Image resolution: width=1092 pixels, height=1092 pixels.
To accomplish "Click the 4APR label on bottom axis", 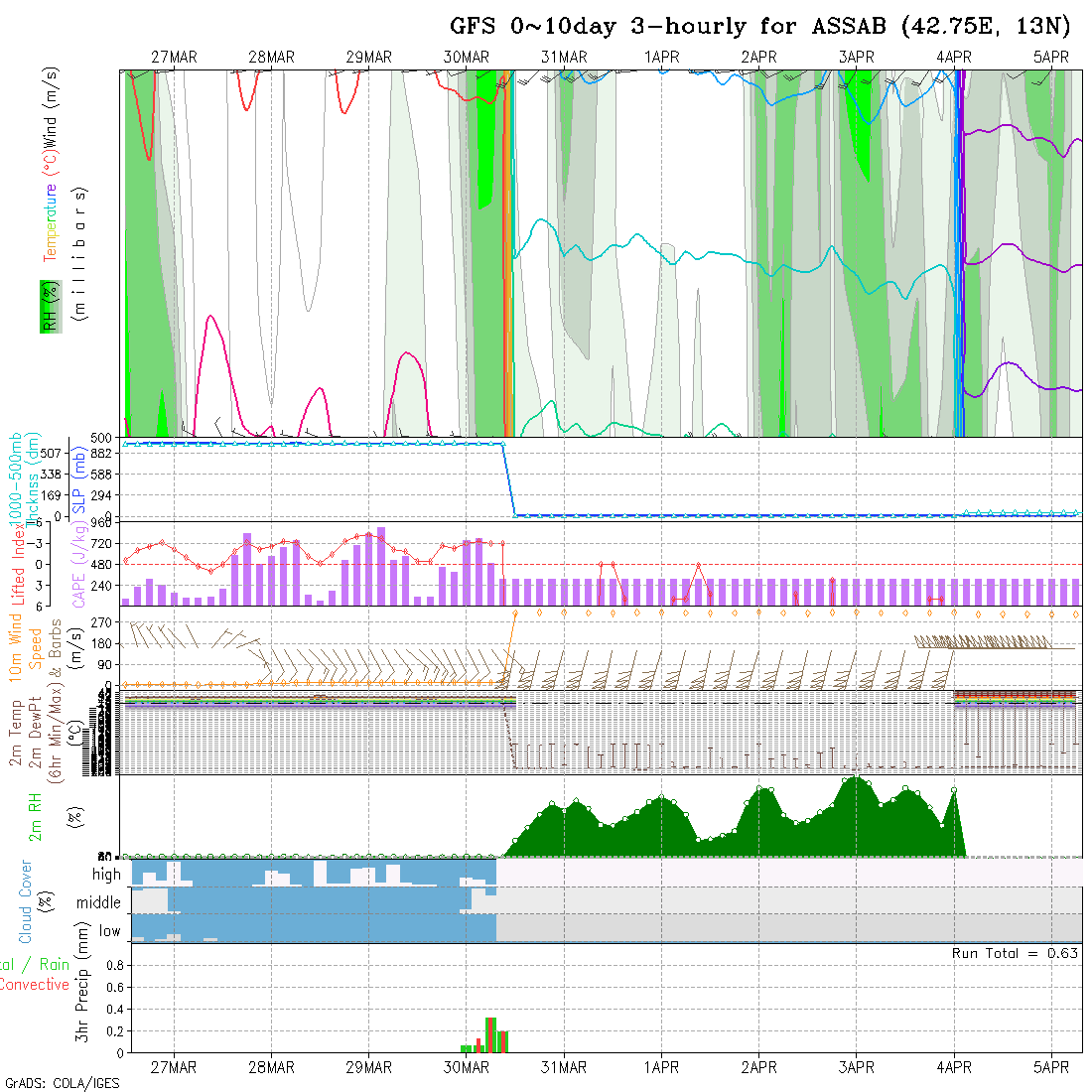I will pos(954,1067).
